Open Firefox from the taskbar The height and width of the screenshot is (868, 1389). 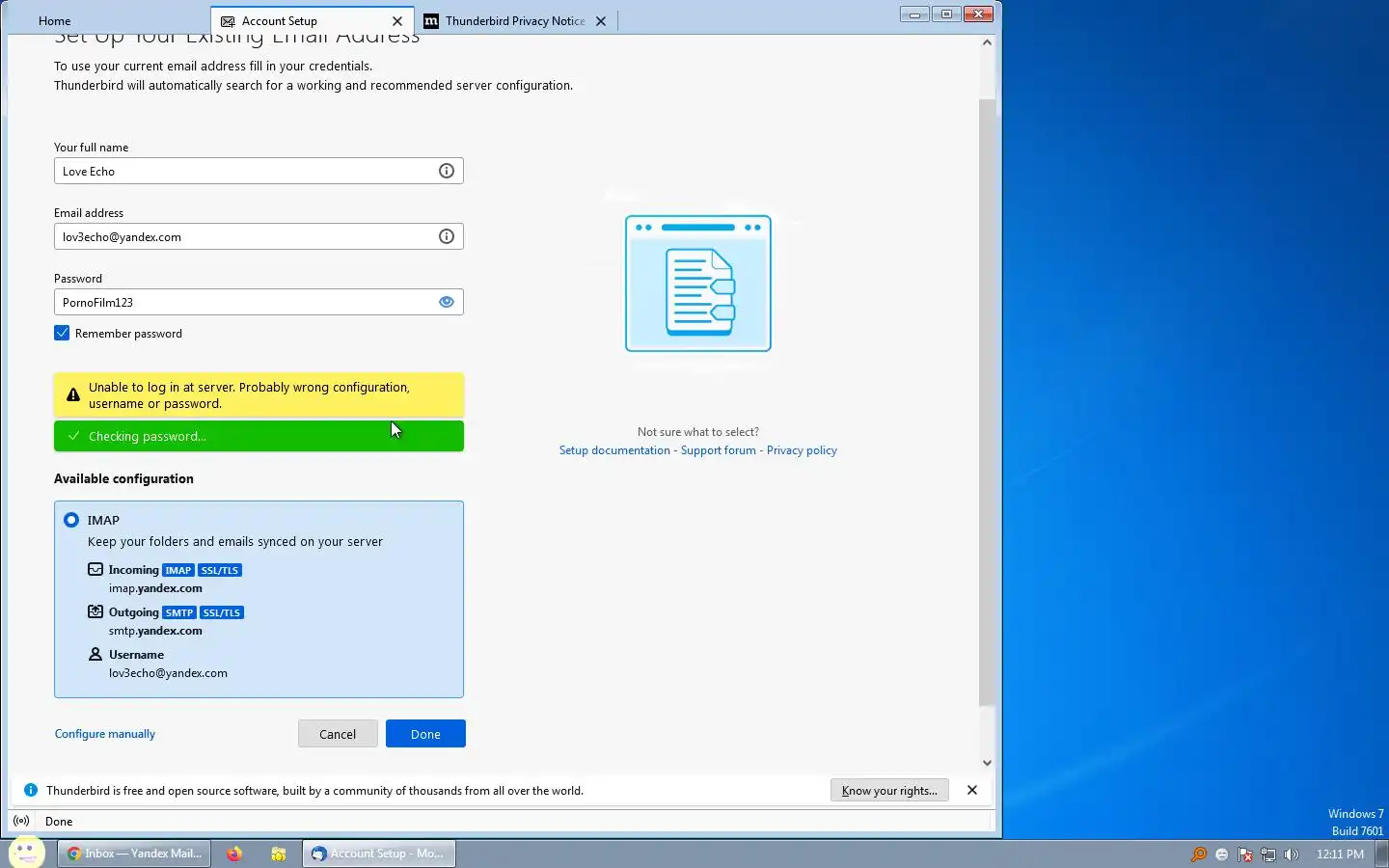(234, 854)
